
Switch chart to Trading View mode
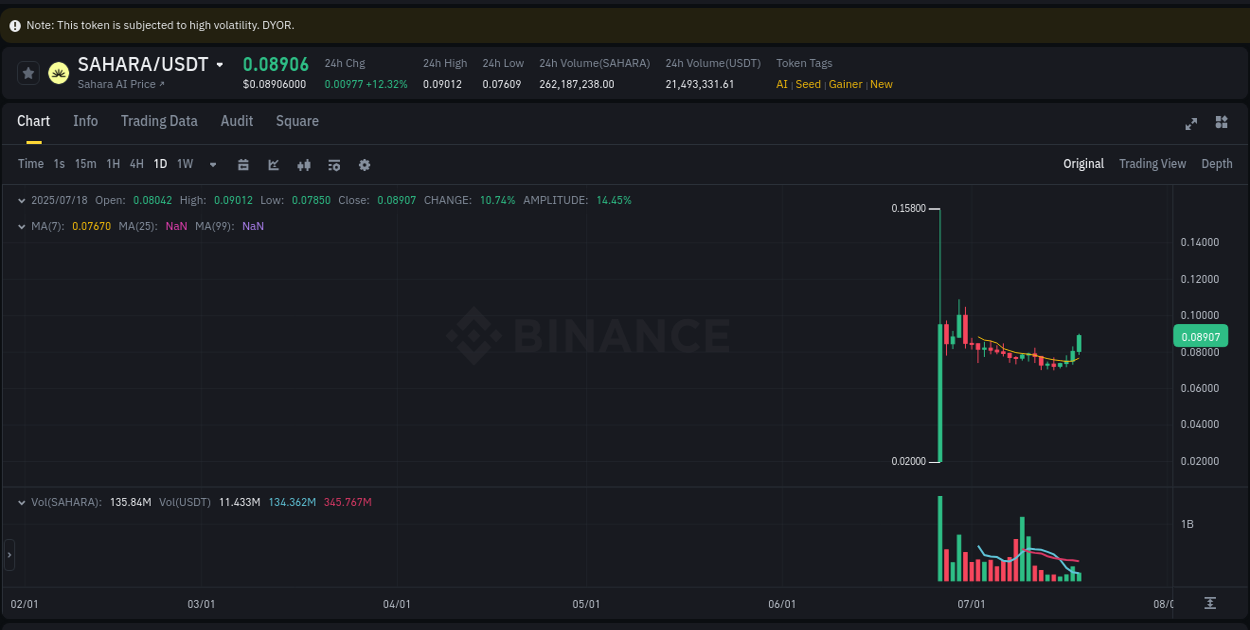tap(1152, 163)
